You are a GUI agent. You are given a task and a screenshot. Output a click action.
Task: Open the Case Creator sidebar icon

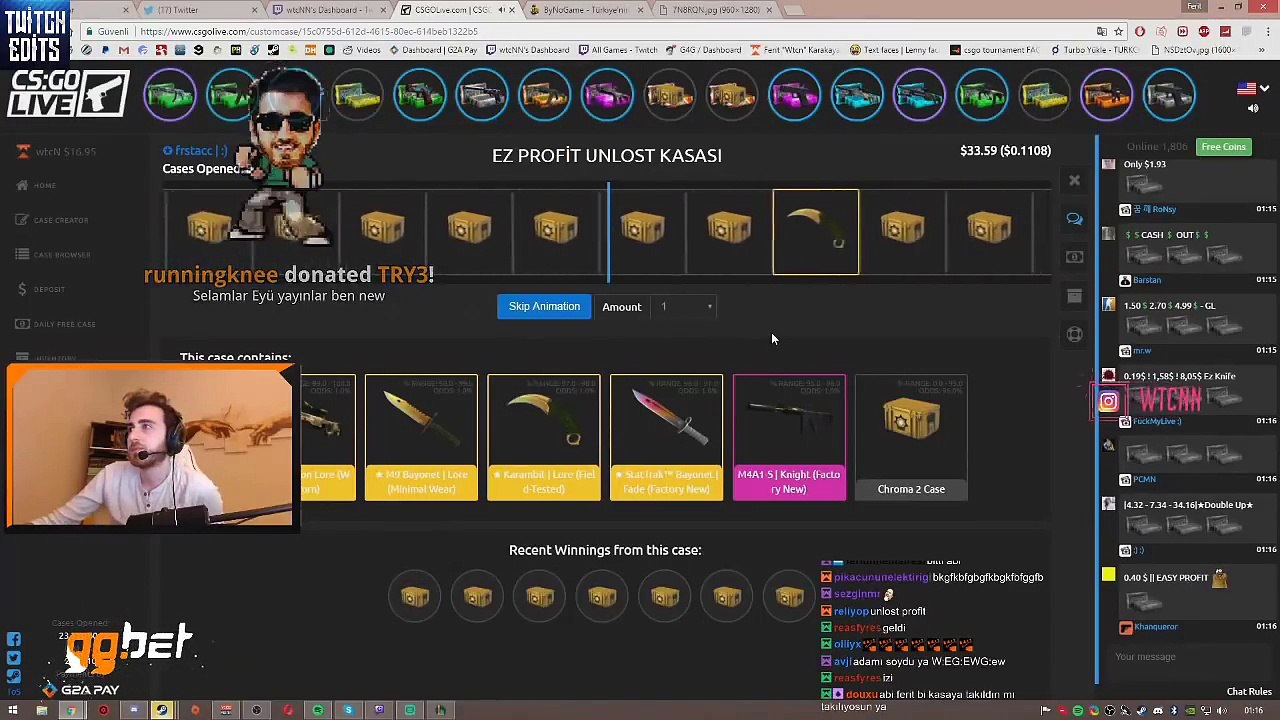22,220
